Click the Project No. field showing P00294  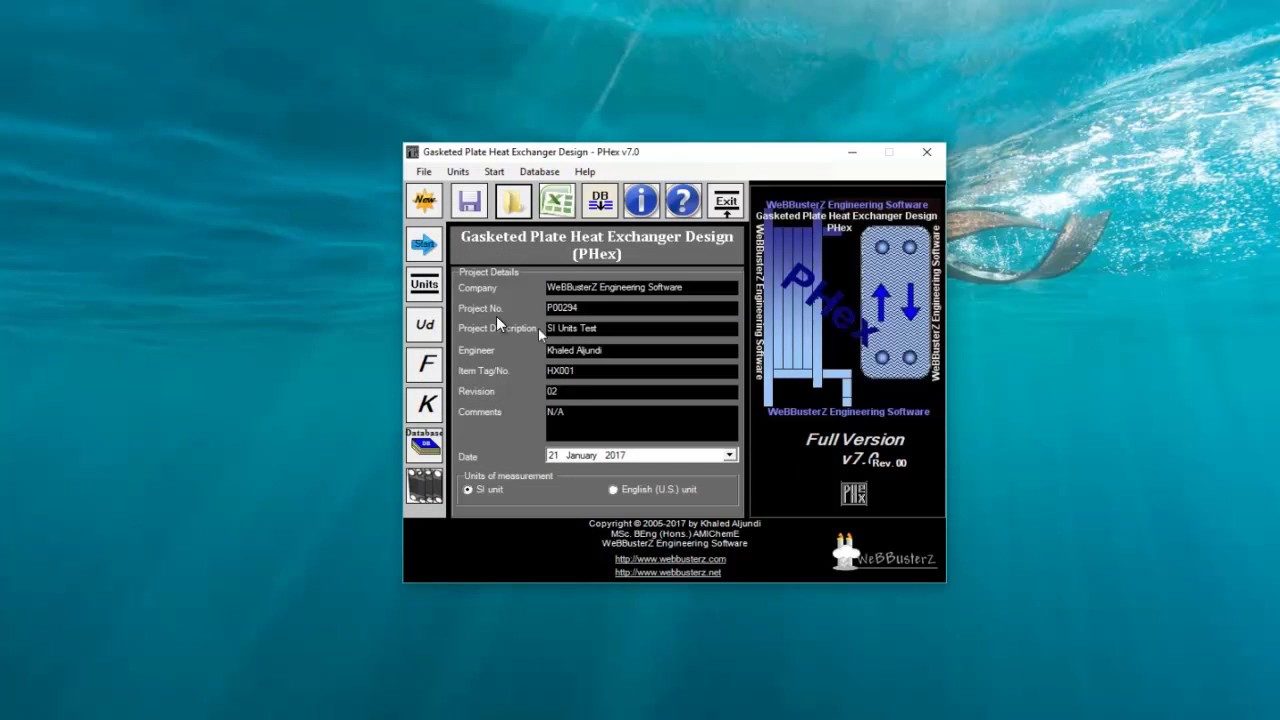click(x=642, y=308)
